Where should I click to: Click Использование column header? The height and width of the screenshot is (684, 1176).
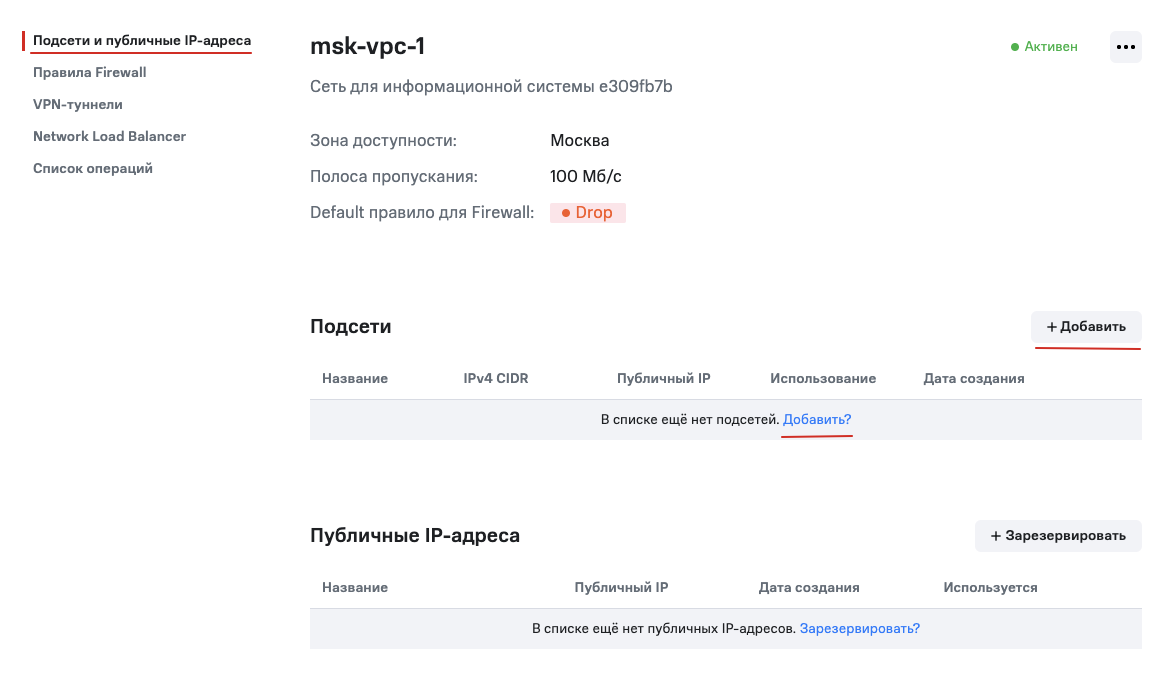(x=823, y=379)
